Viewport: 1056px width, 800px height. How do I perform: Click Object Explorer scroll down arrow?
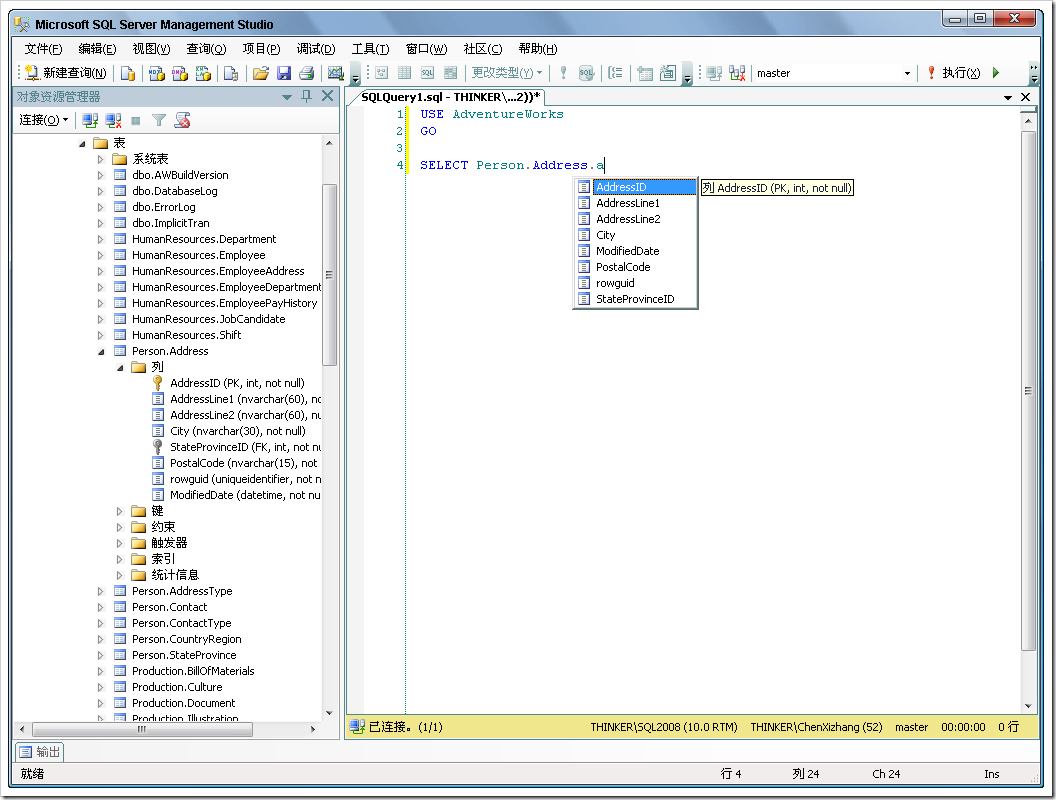click(329, 713)
